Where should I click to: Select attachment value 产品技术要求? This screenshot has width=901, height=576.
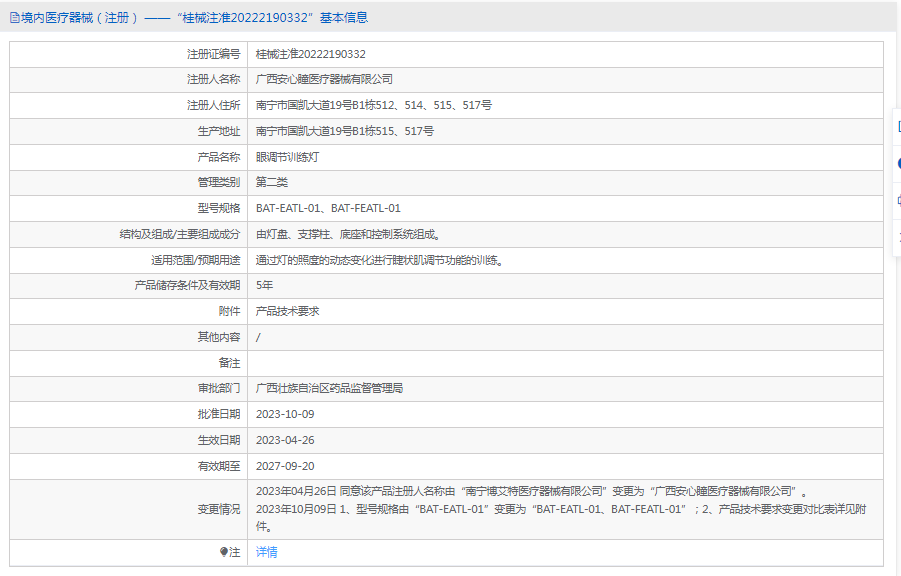click(x=287, y=311)
